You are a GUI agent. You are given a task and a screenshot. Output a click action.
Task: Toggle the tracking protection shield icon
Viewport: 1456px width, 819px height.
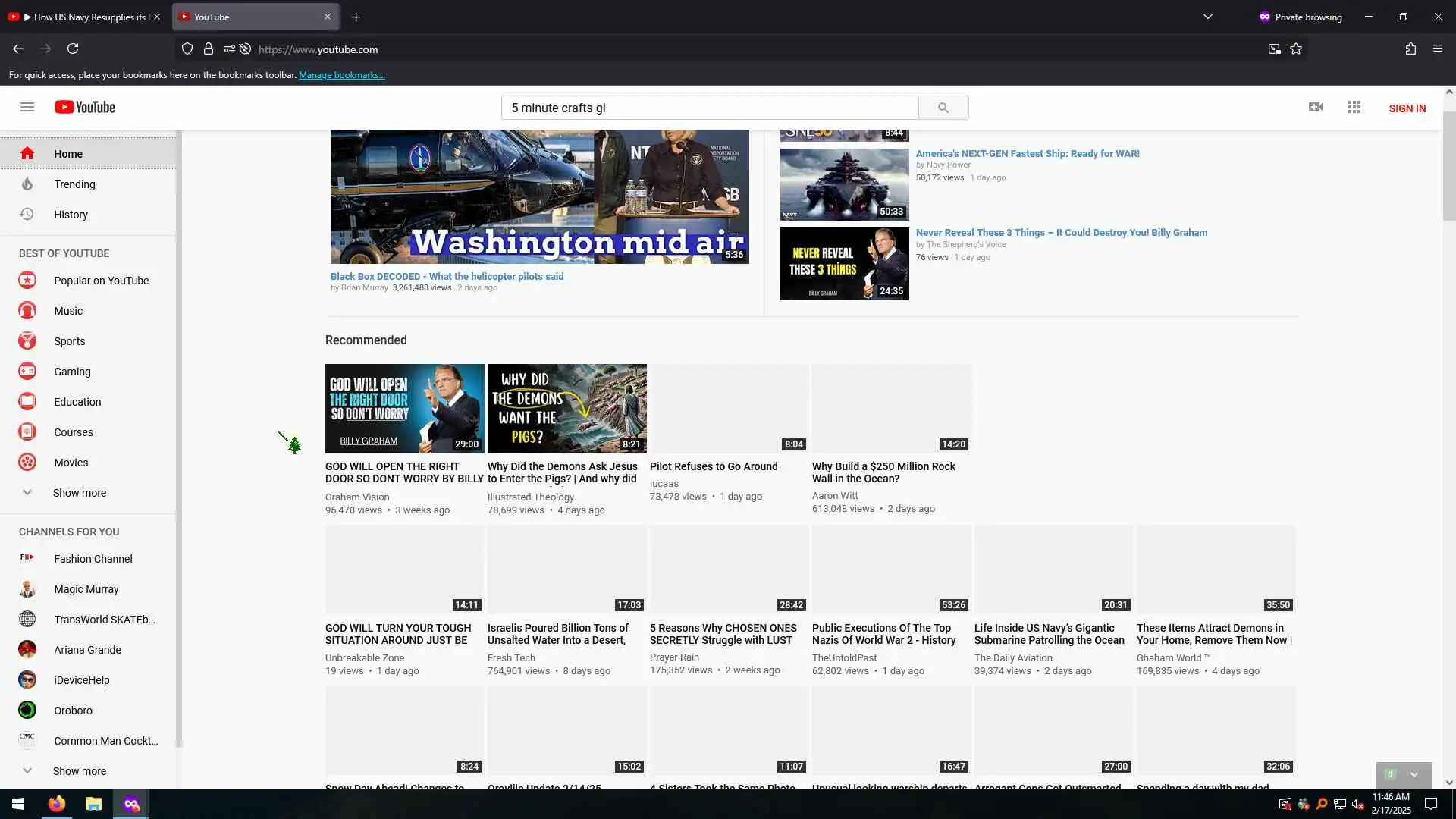[x=187, y=49]
